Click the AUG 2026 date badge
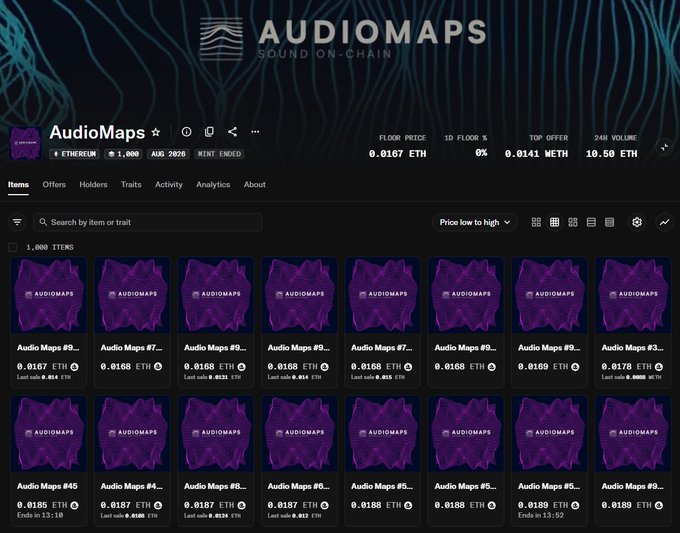The image size is (680, 533). (x=168, y=154)
